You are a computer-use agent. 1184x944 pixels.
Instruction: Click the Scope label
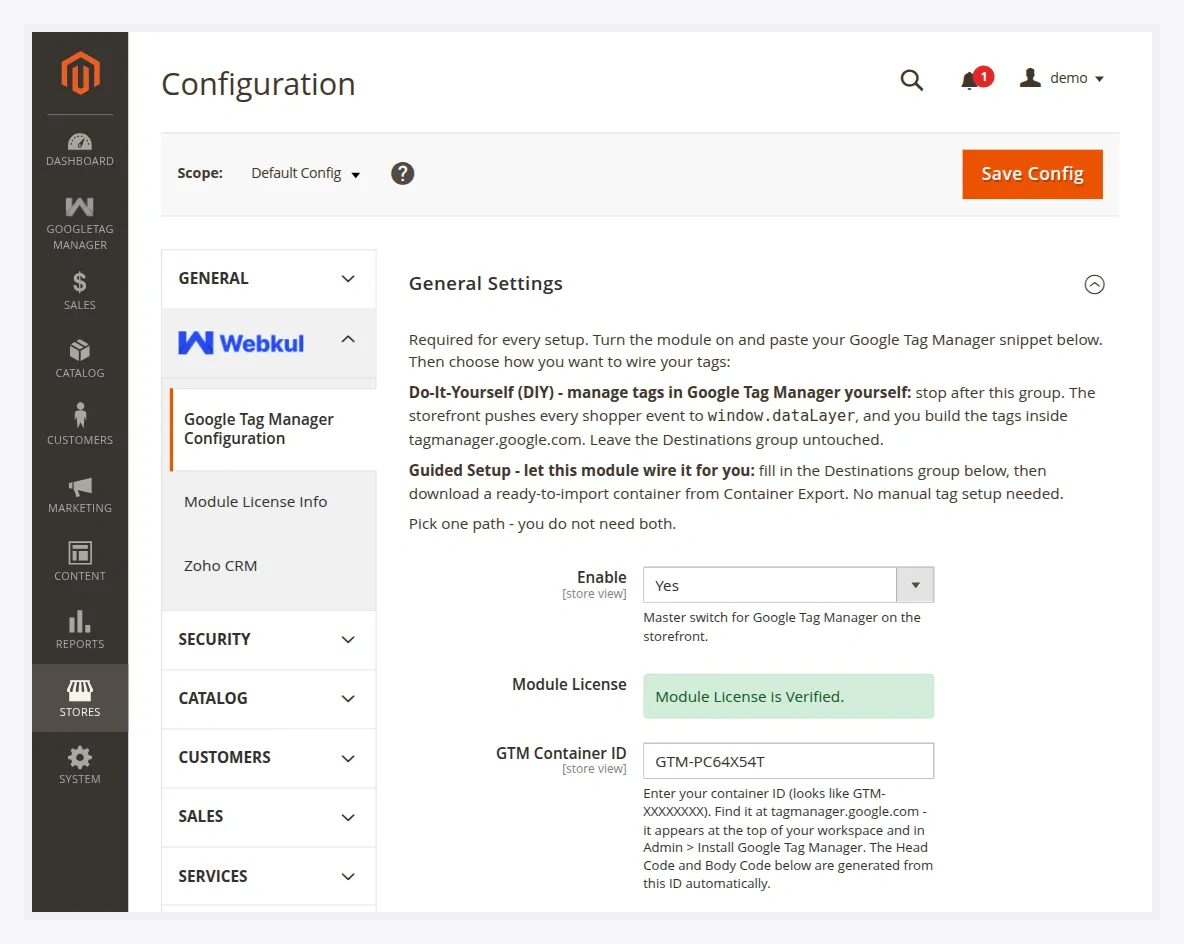(x=200, y=173)
